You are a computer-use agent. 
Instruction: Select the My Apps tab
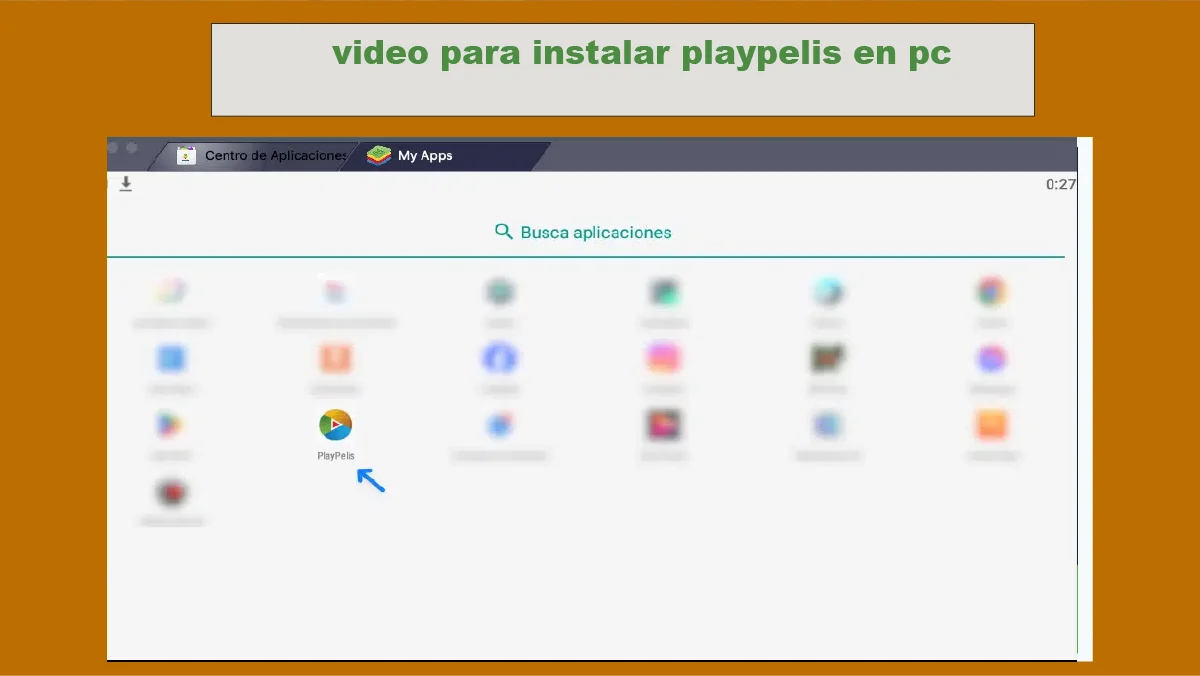(424, 155)
